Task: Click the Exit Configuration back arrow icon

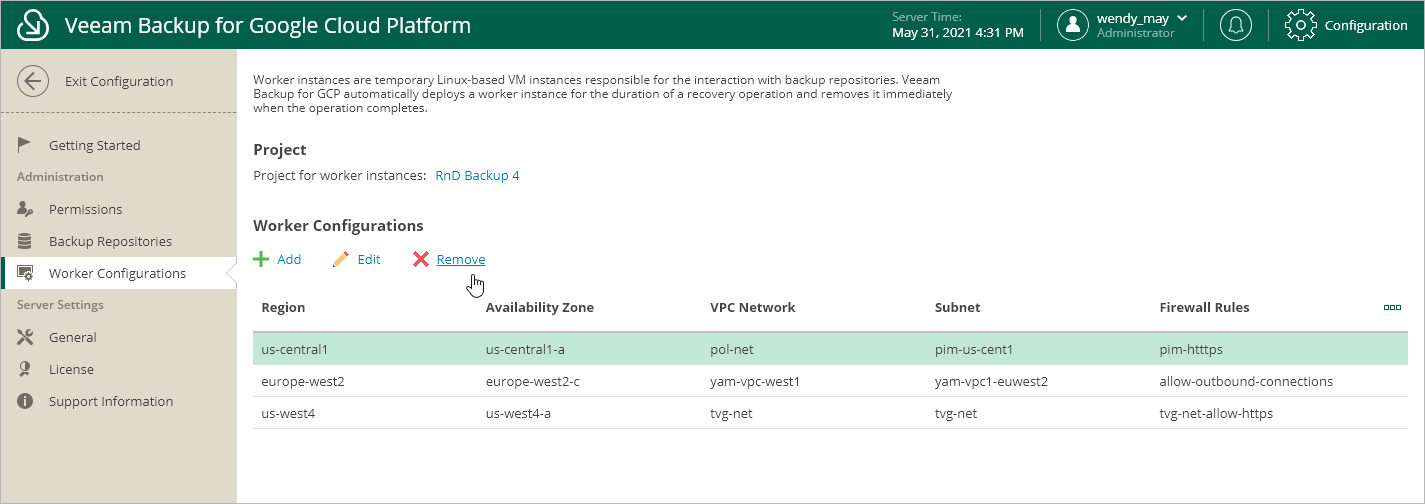Action: coord(33,82)
